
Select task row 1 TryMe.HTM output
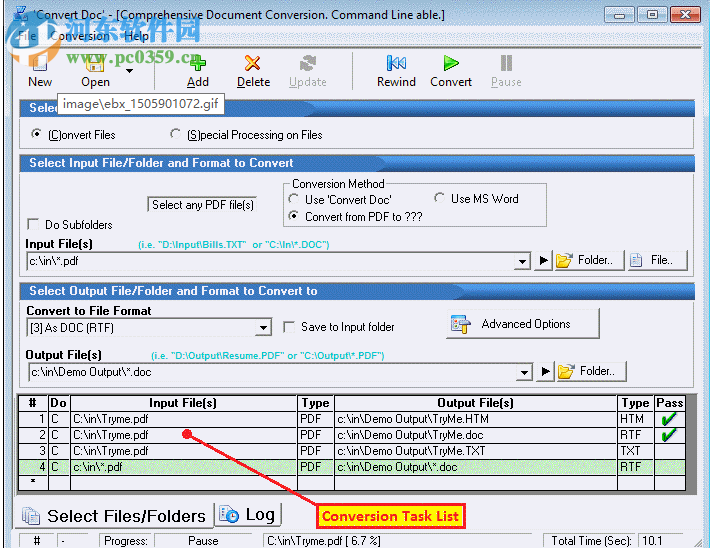point(475,419)
